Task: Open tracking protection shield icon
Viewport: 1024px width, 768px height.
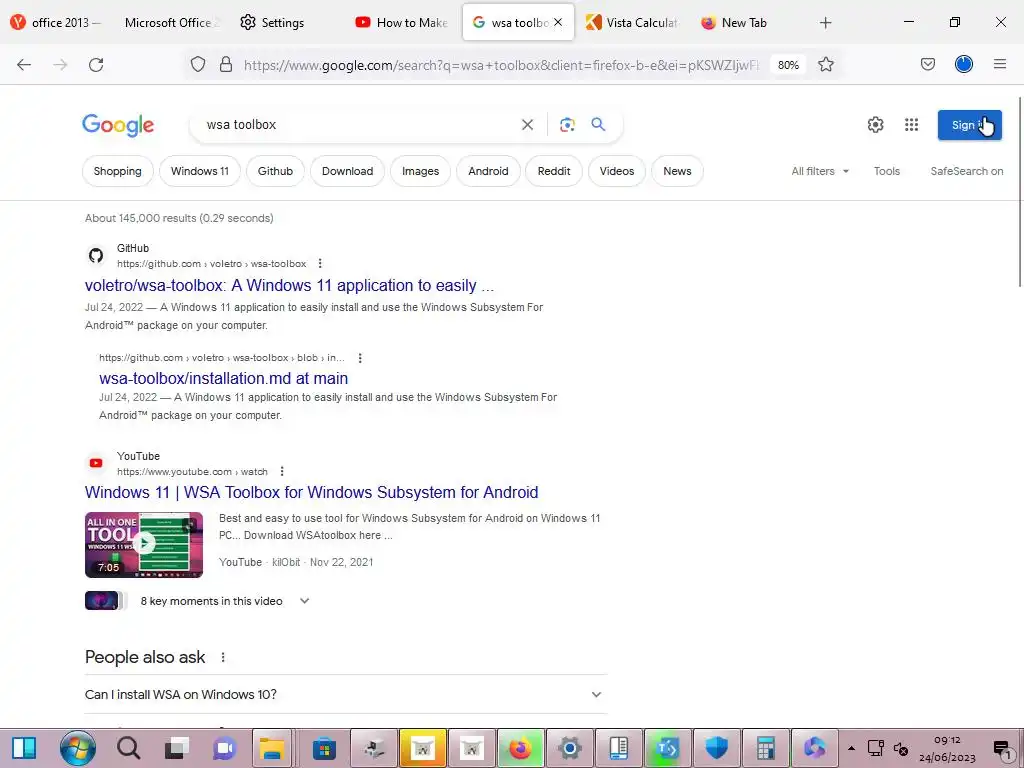Action: 198,65
